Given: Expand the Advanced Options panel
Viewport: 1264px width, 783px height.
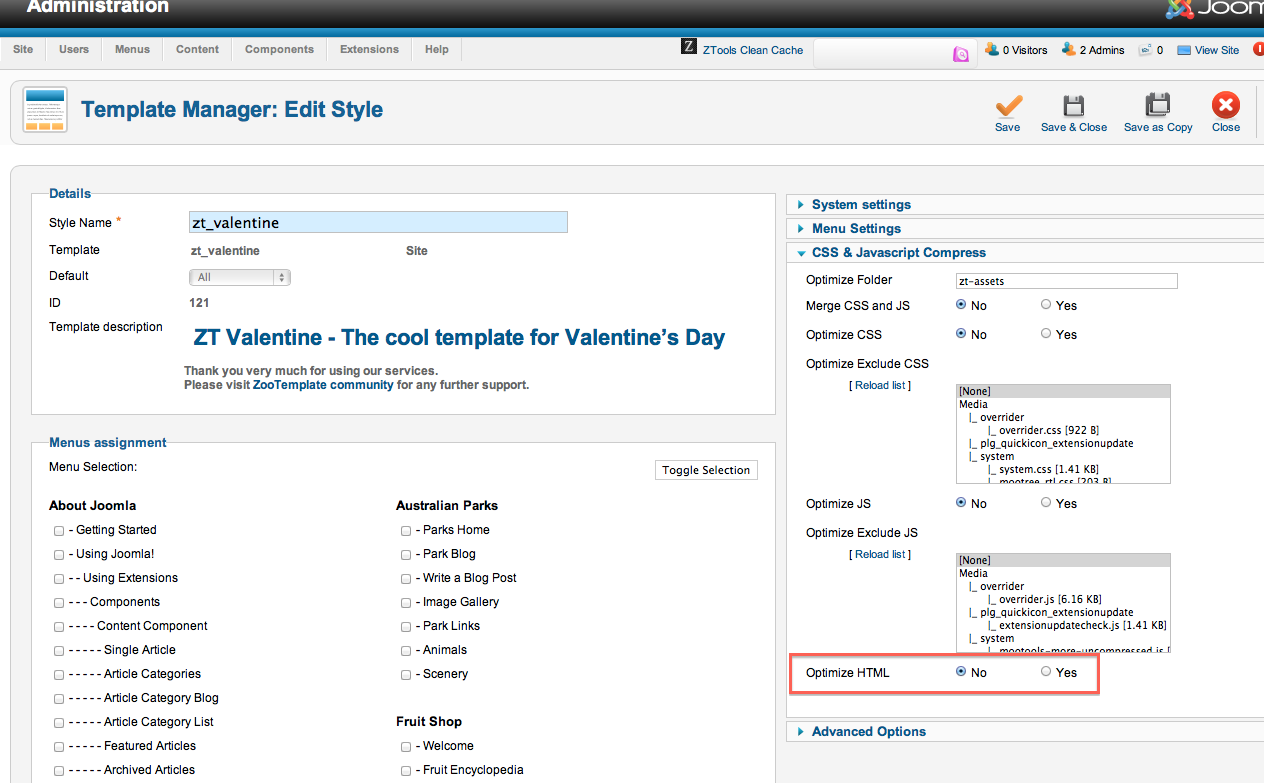Looking at the screenshot, I should (x=868, y=731).
